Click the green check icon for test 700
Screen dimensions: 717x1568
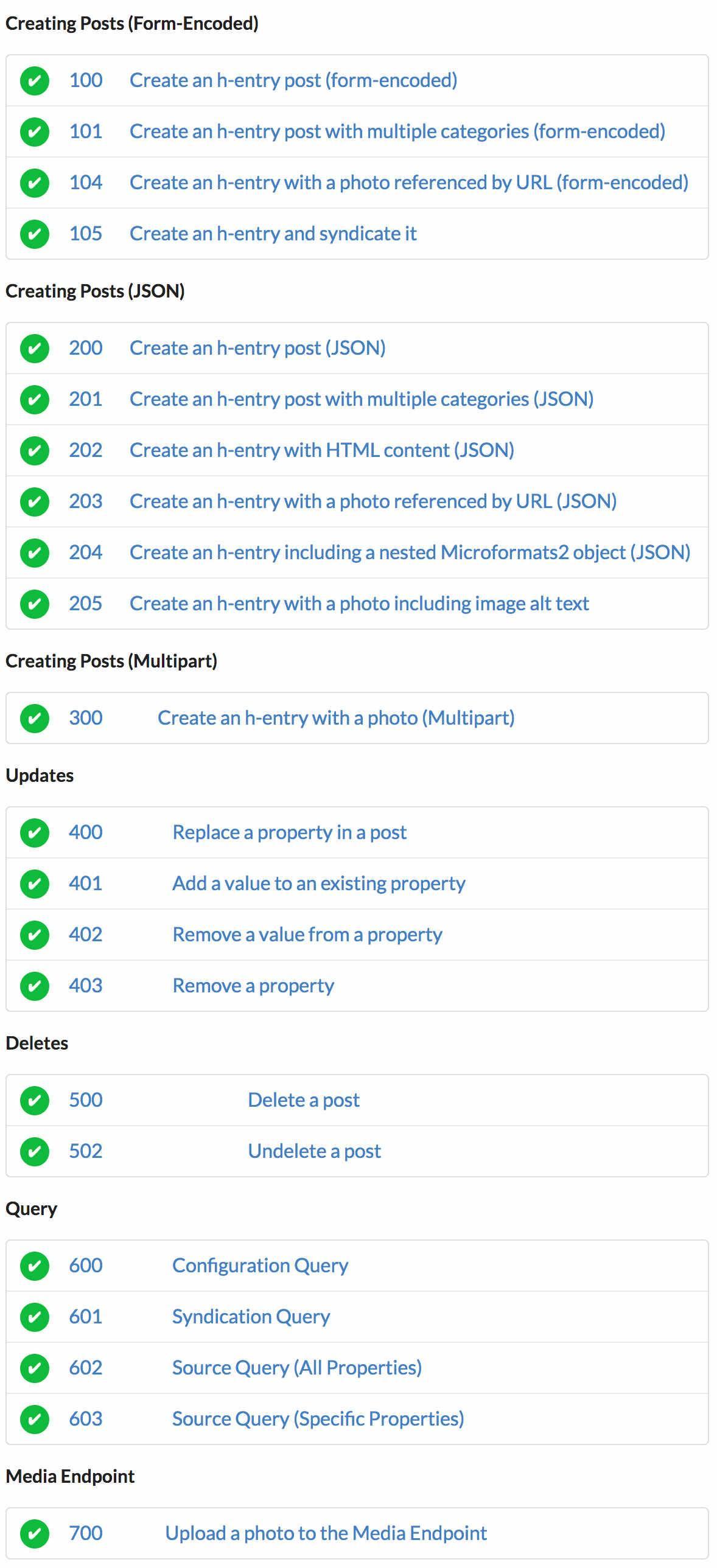coord(35,1534)
